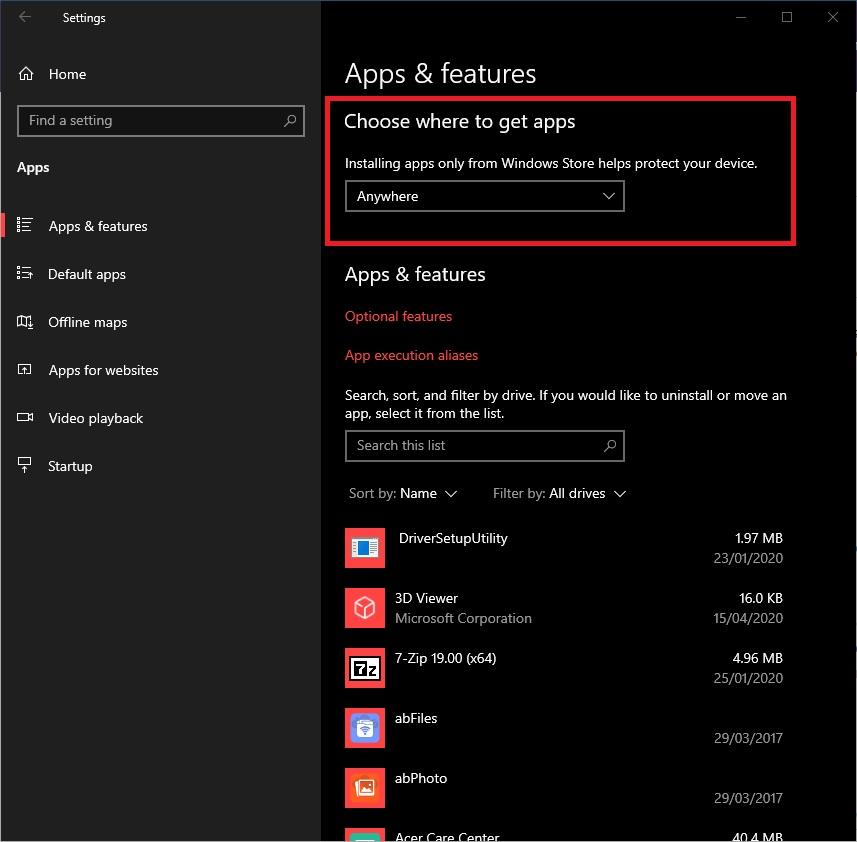Click the Video playback icon

[26, 418]
